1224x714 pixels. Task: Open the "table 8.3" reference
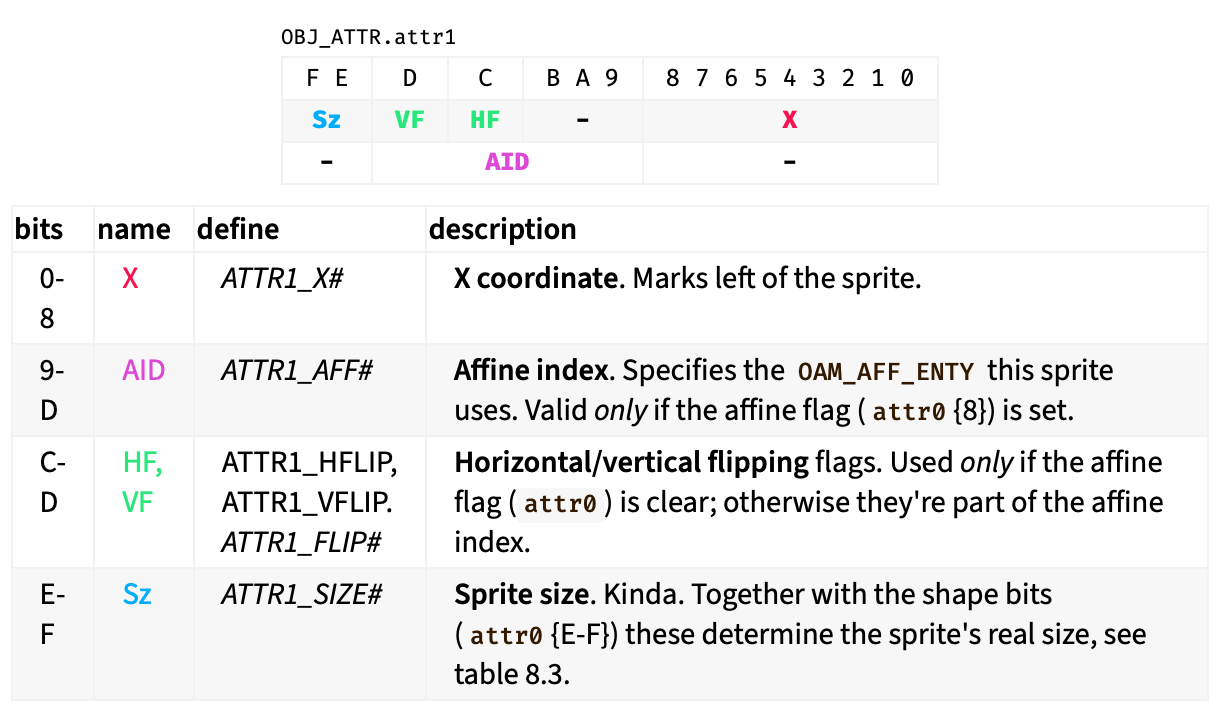pos(511,673)
